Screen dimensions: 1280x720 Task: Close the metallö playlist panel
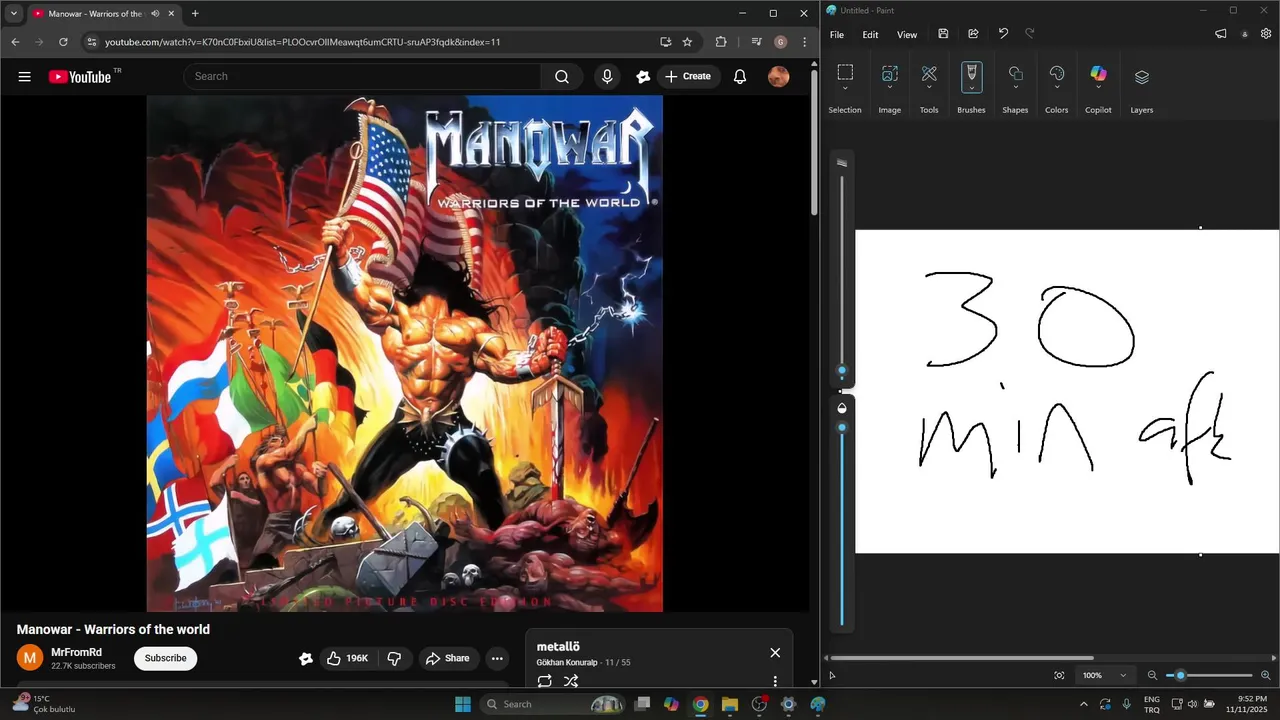tap(775, 652)
